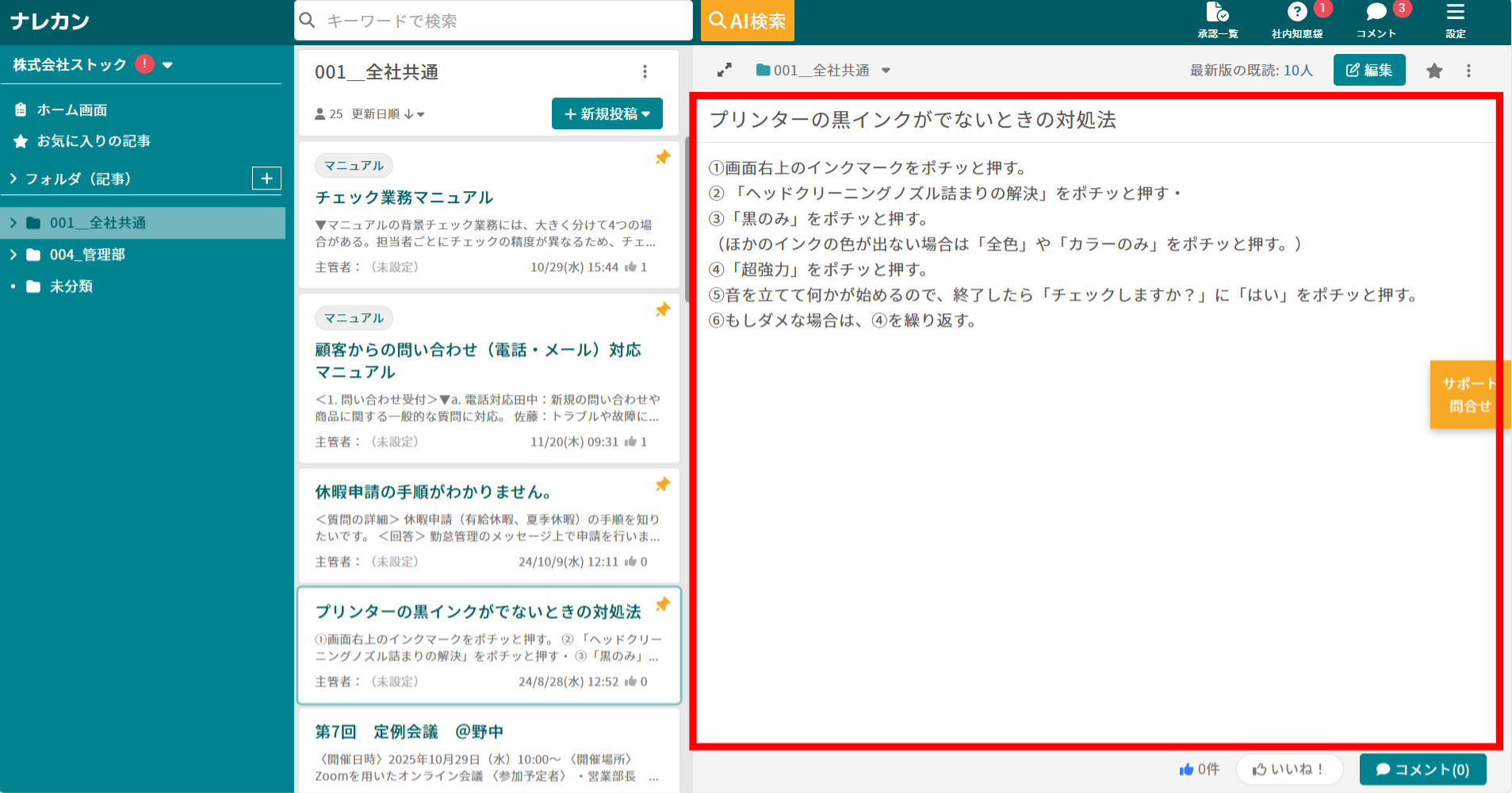Open the article's three-dot options menu
The image size is (1512, 793).
tap(1468, 70)
